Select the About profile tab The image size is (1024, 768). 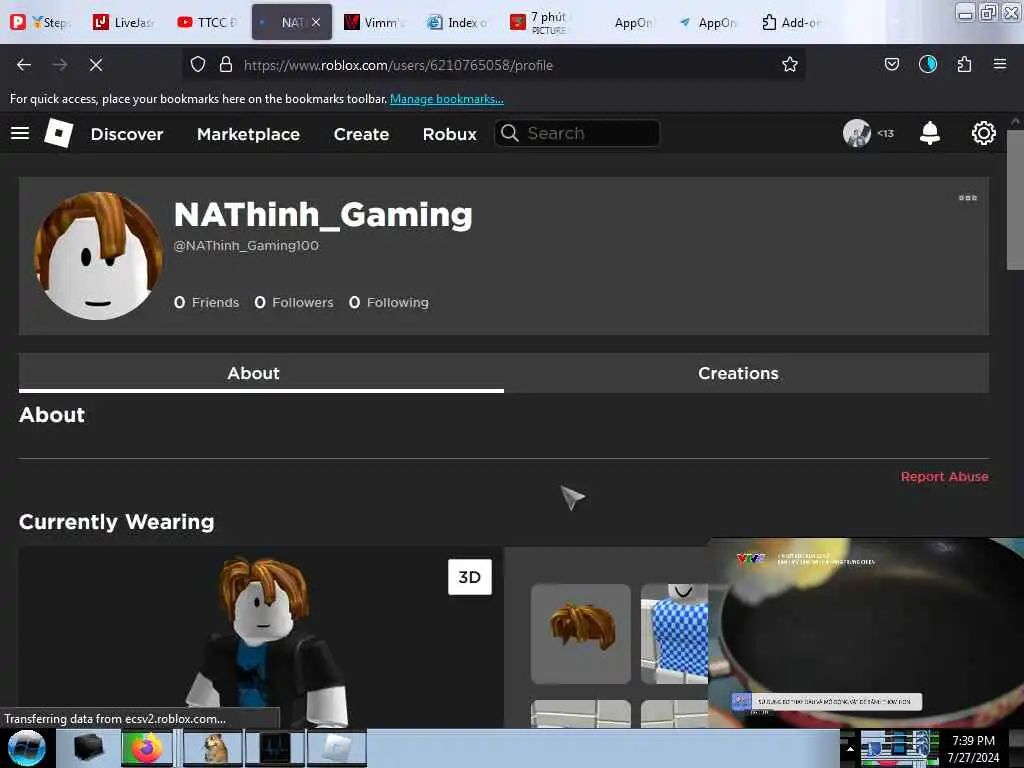(261, 373)
